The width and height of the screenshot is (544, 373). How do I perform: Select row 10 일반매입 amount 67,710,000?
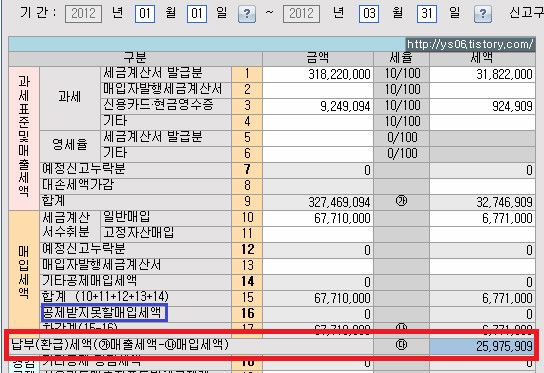pyautogui.click(x=318, y=218)
